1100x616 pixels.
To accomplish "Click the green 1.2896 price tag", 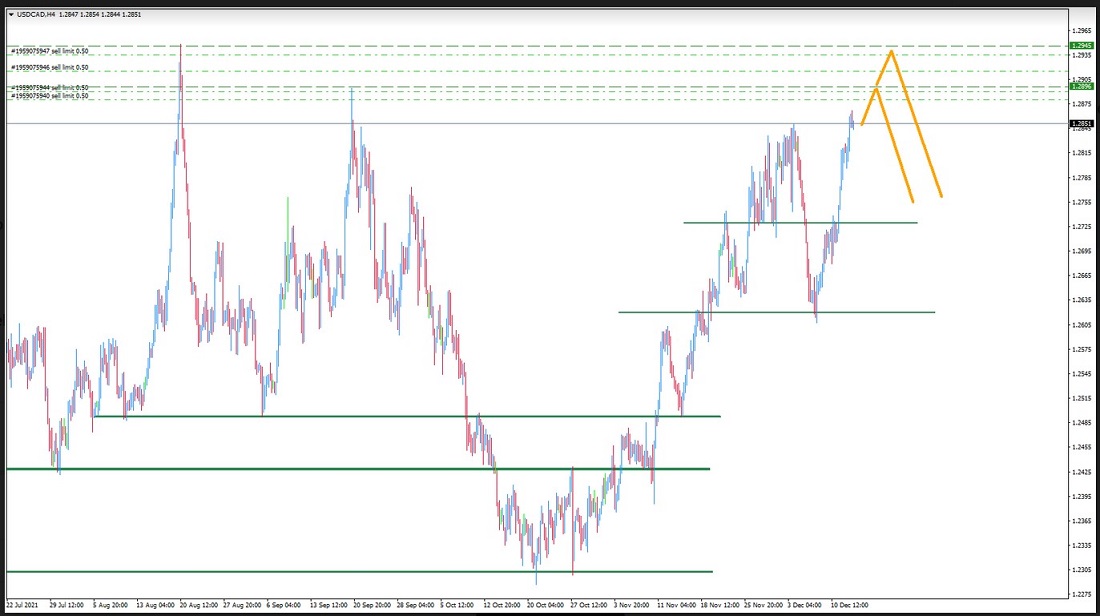I will [x=1080, y=87].
